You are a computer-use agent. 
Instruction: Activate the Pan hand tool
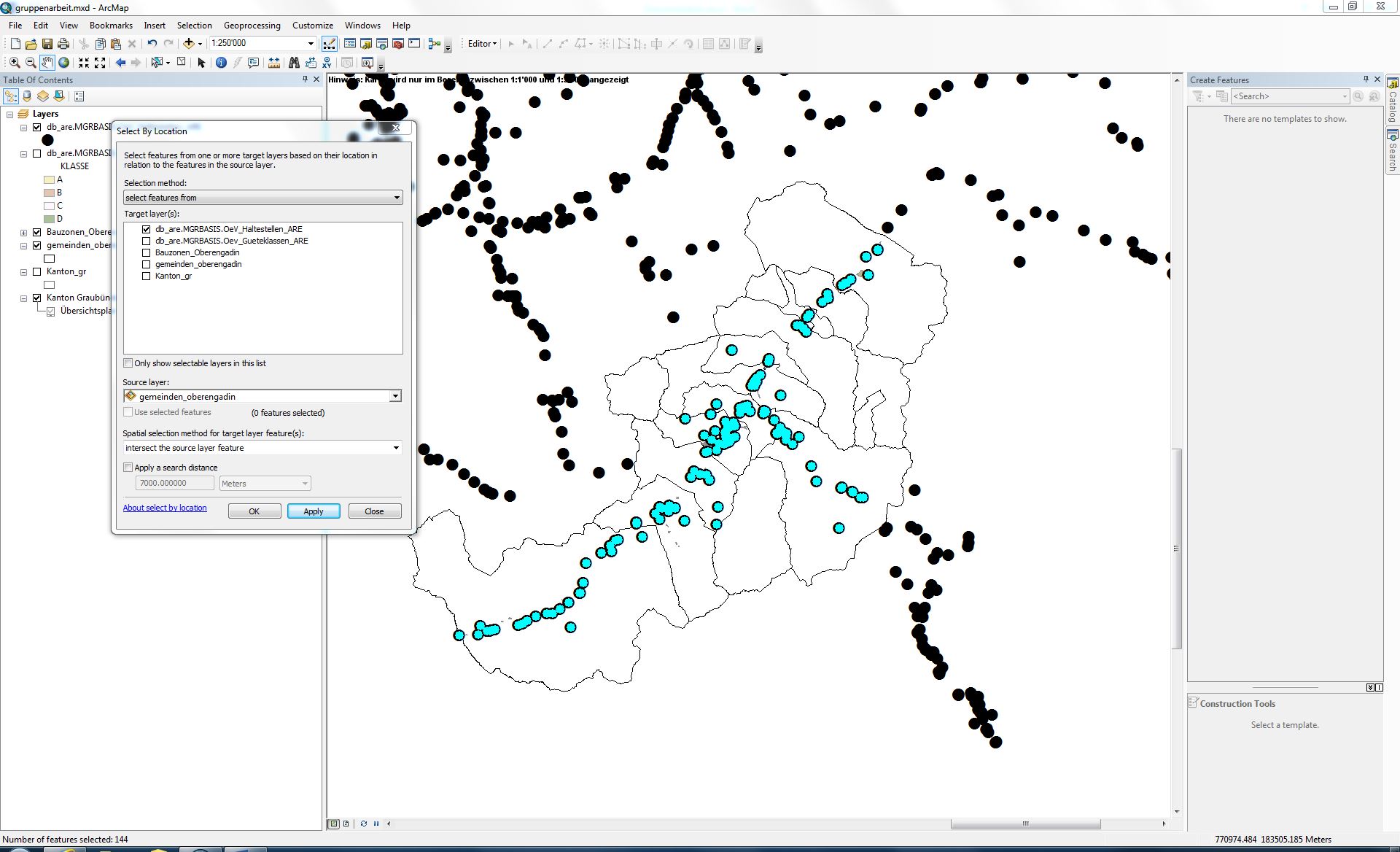(47, 63)
